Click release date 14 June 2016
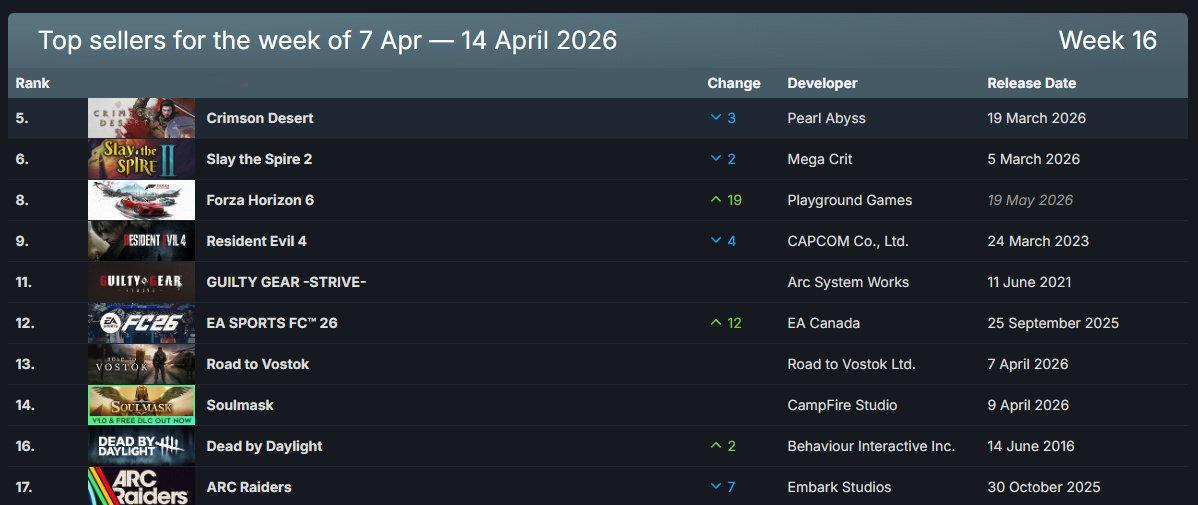 coord(1031,446)
